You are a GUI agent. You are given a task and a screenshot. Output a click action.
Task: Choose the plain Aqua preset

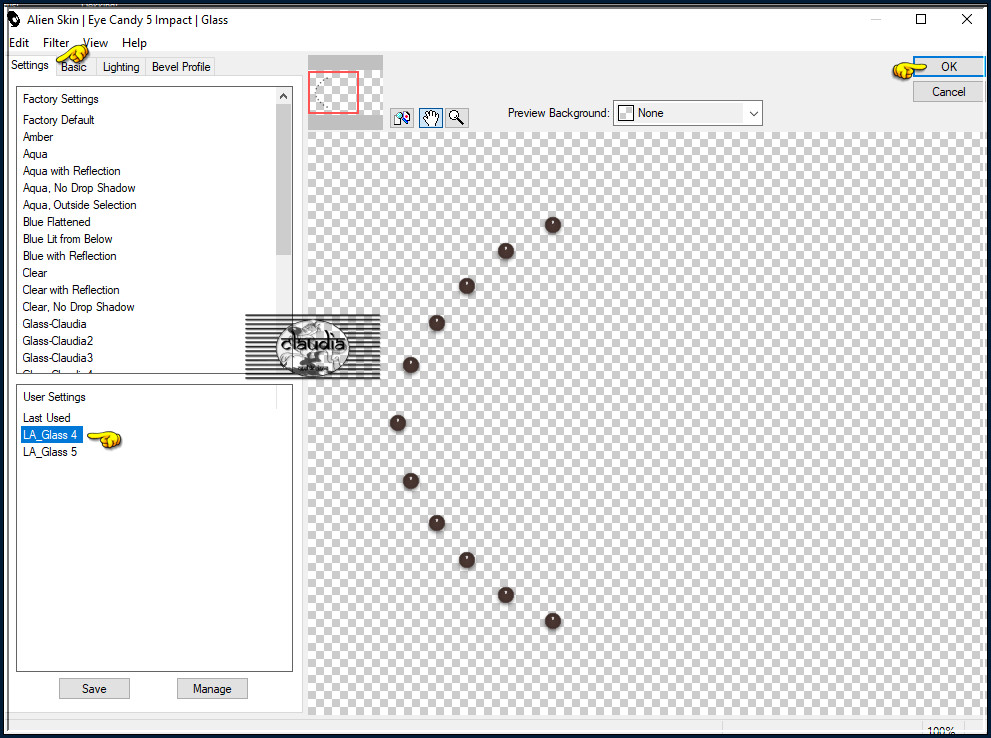pos(35,154)
